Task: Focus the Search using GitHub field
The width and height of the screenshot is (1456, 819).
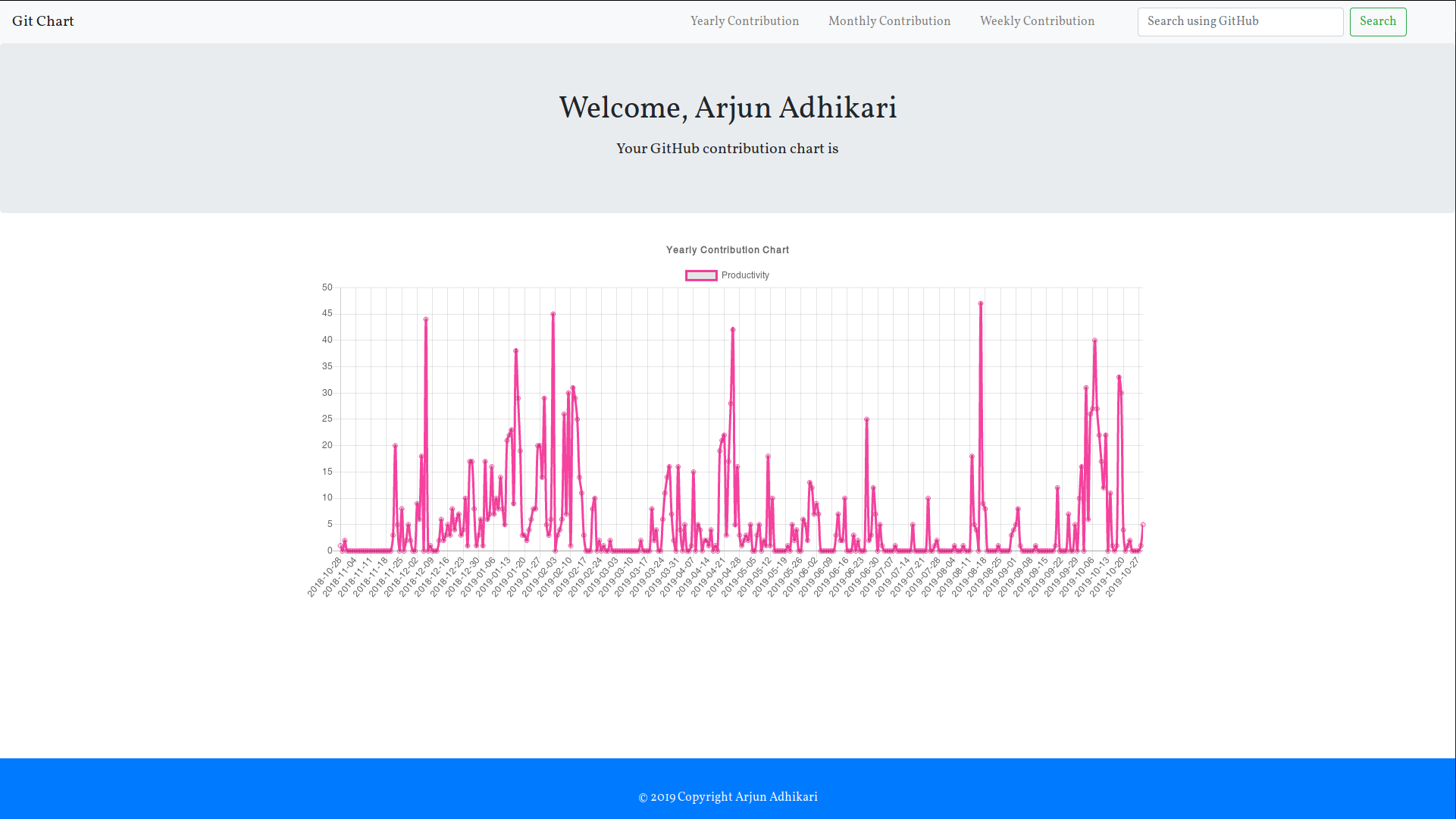Action: [x=1240, y=22]
